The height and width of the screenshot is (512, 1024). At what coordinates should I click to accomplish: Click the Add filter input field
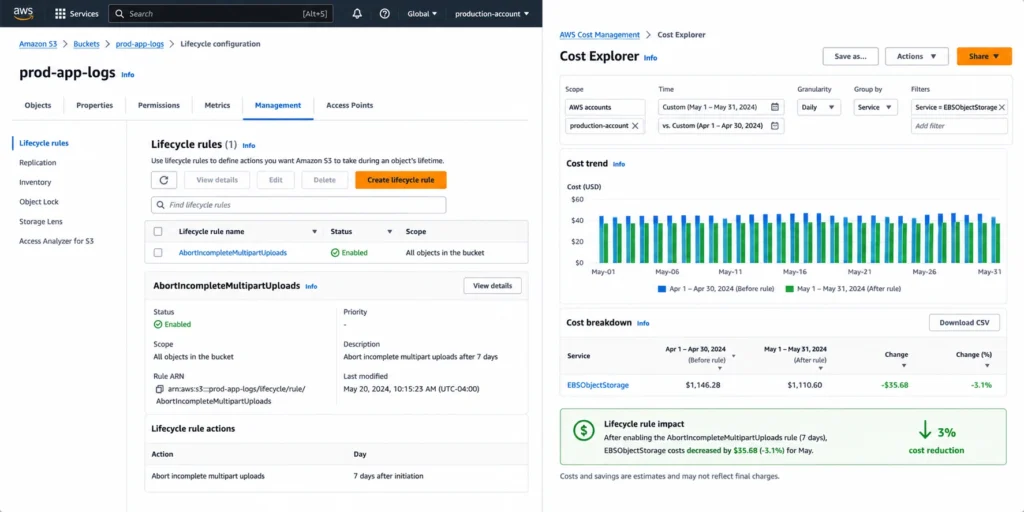tap(959, 126)
